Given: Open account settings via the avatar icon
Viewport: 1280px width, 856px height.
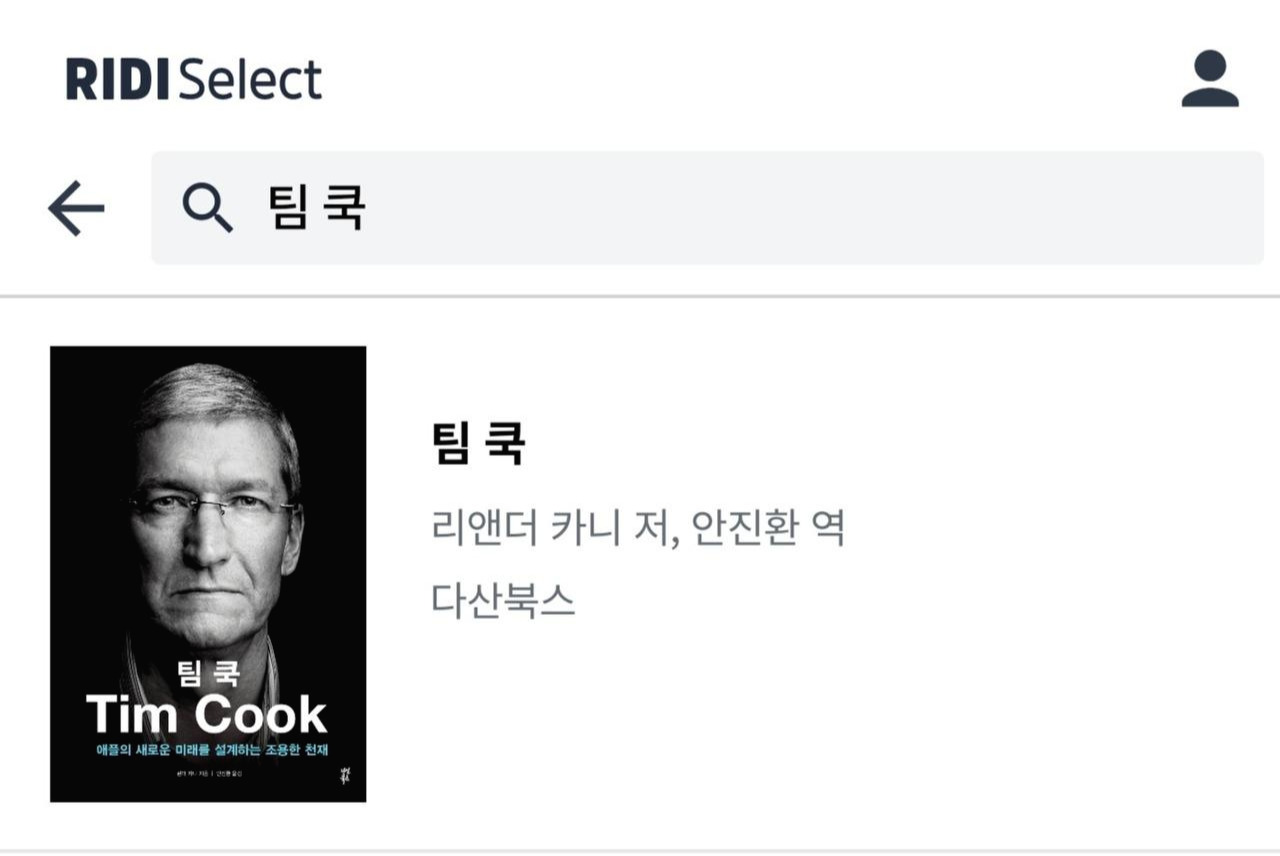Looking at the screenshot, I should coord(1208,80).
